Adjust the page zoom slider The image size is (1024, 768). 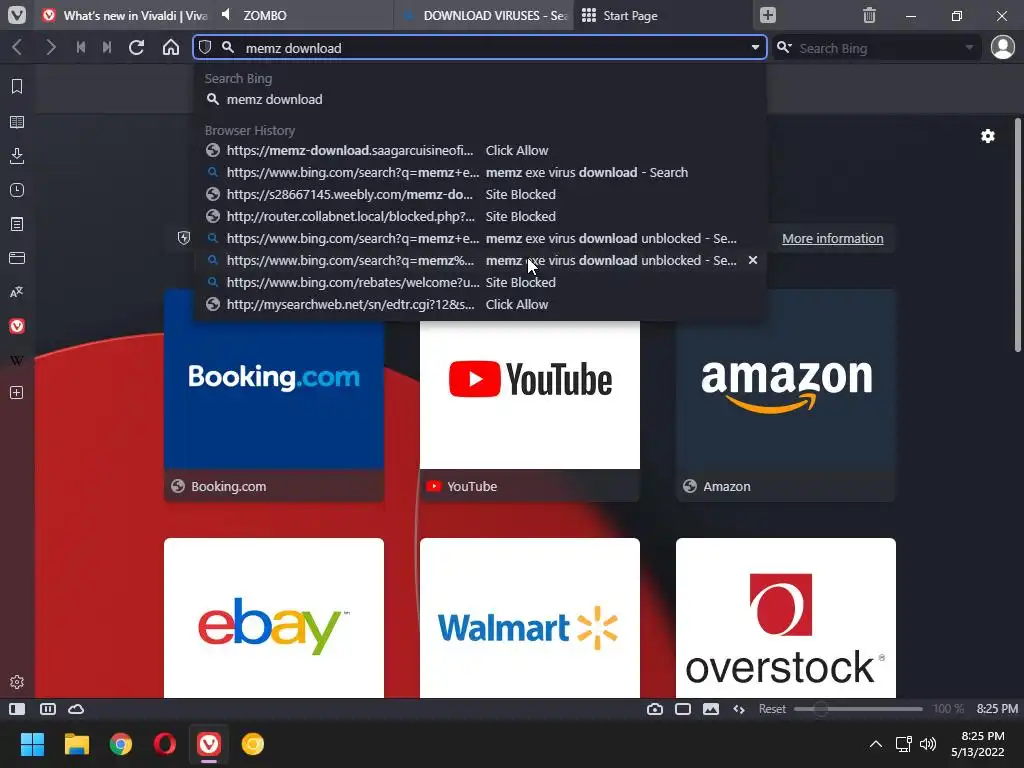point(858,709)
